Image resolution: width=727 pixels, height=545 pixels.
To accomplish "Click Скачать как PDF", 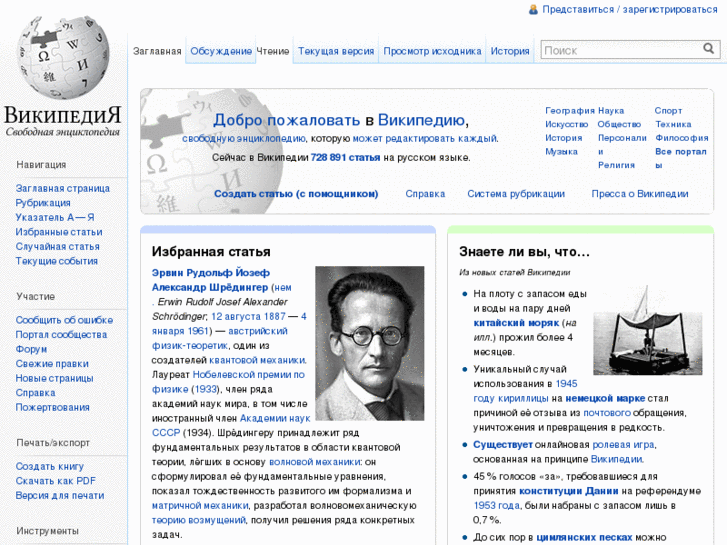I will click(x=55, y=481).
